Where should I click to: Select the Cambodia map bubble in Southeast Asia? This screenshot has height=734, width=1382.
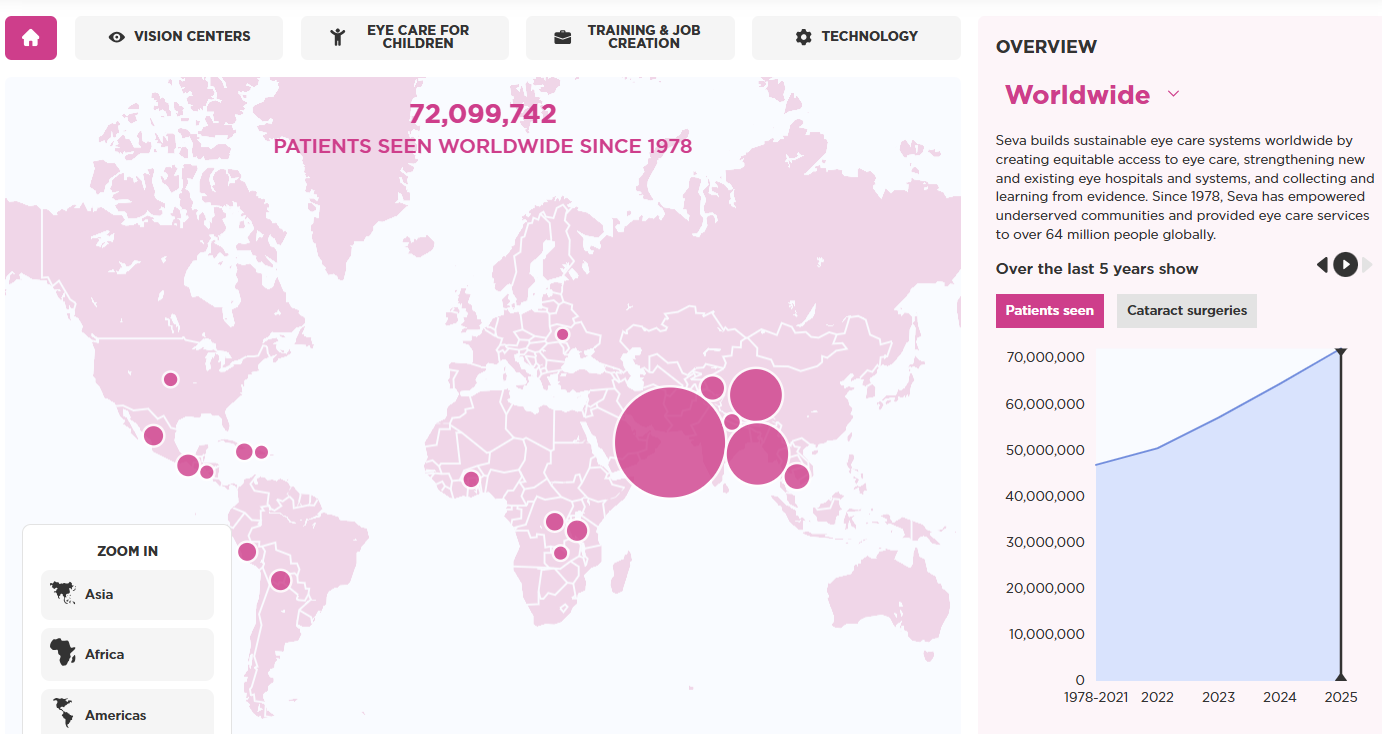click(796, 477)
